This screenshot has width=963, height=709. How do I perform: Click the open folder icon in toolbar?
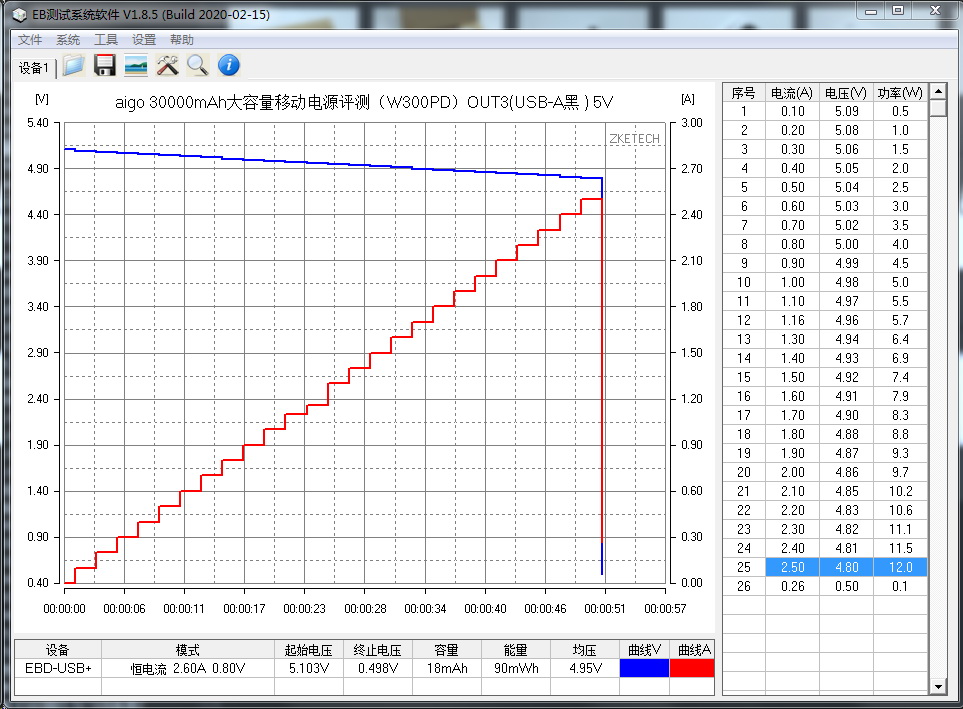[x=73, y=66]
